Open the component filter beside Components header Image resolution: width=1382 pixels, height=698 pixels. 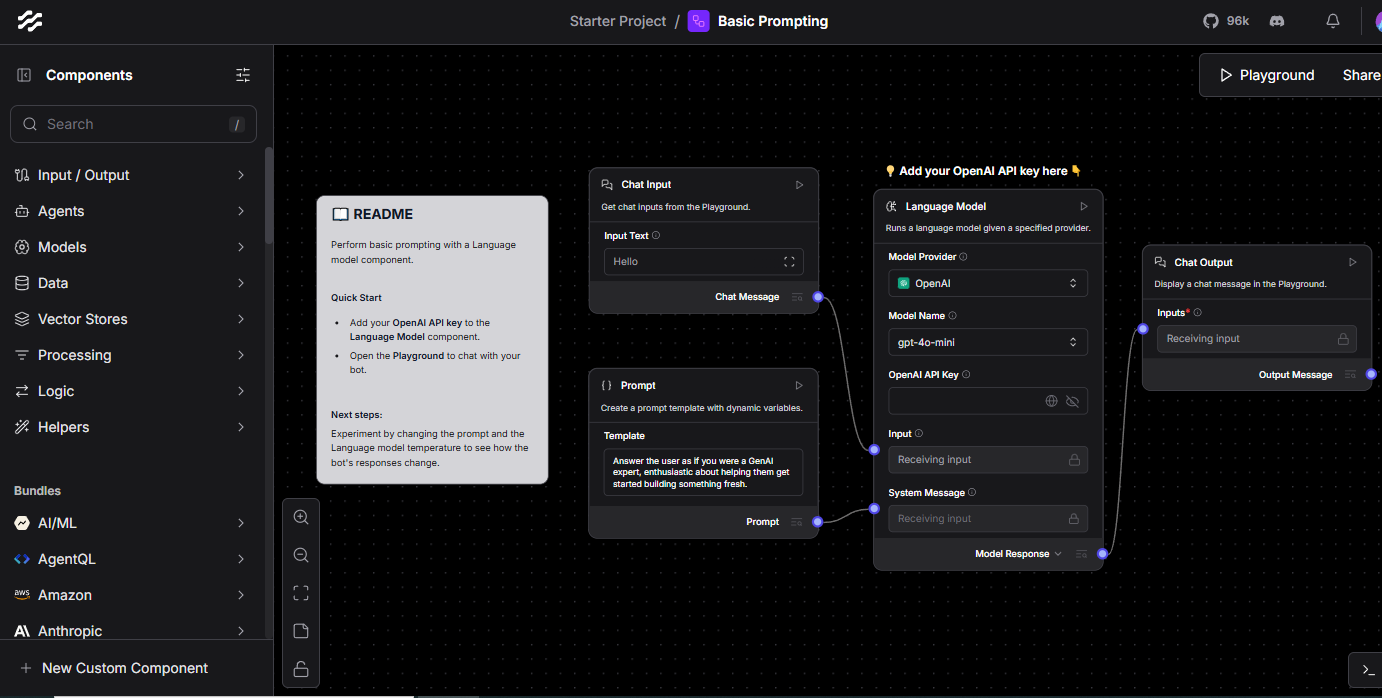point(242,74)
